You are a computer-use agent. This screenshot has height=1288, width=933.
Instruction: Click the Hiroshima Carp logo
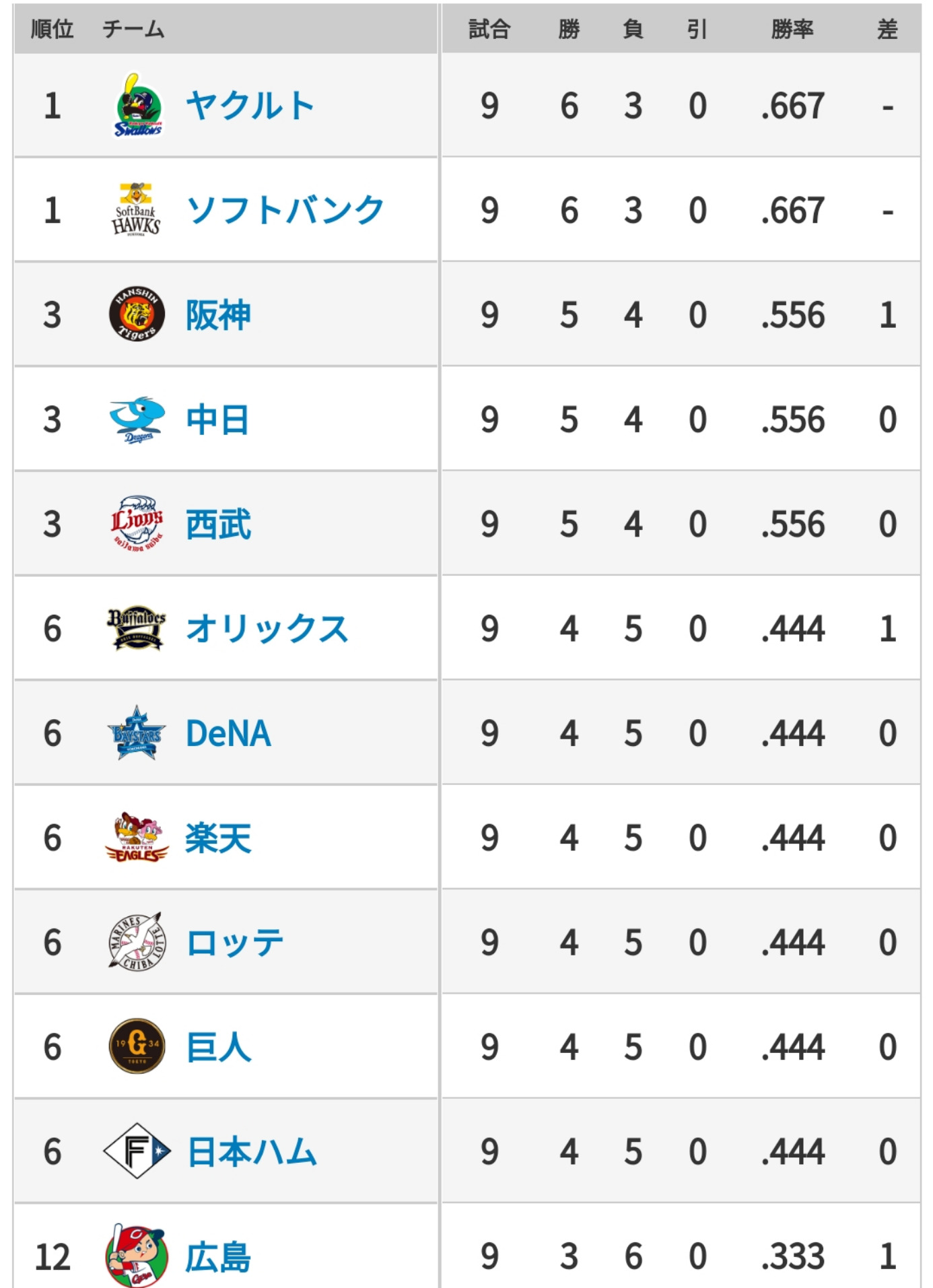coord(137,1255)
